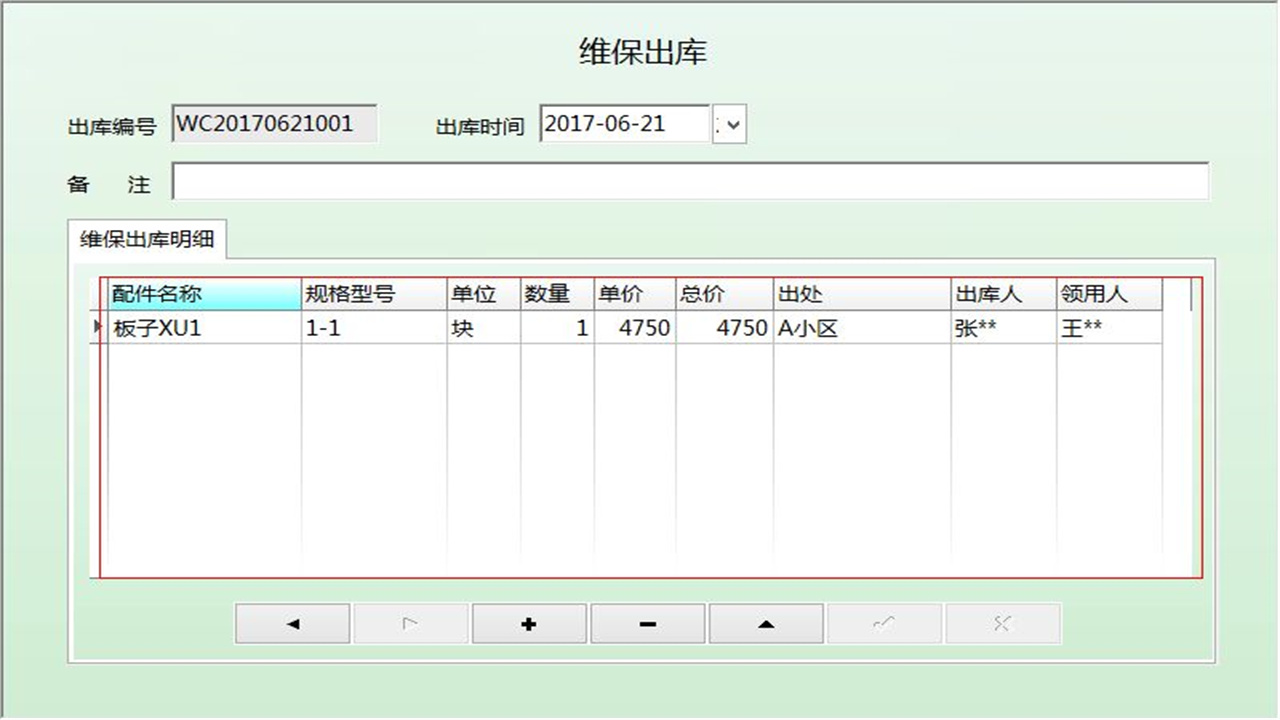The width and height of the screenshot is (1280, 720).
Task: Click the cancel changes cross icon
Action: click(x=1003, y=622)
